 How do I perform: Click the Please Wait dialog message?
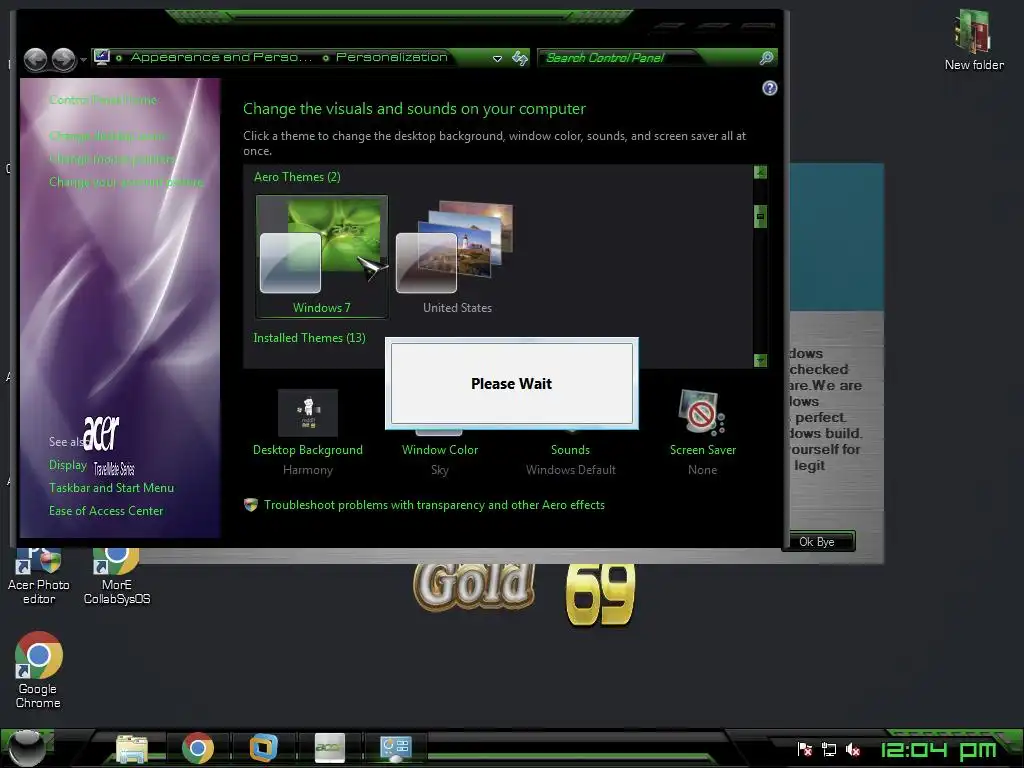pos(511,383)
